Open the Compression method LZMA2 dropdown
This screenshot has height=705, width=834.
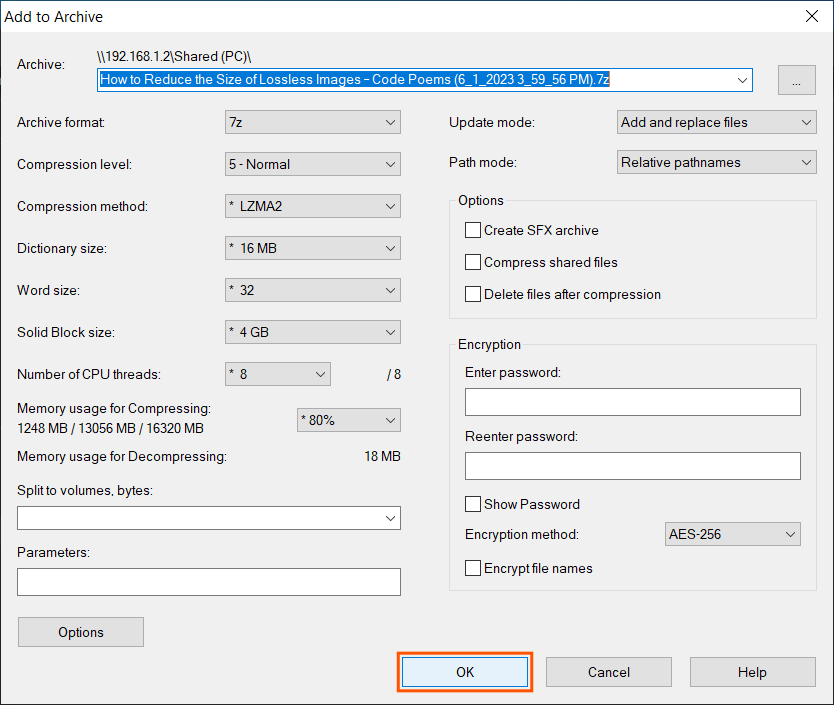point(313,206)
